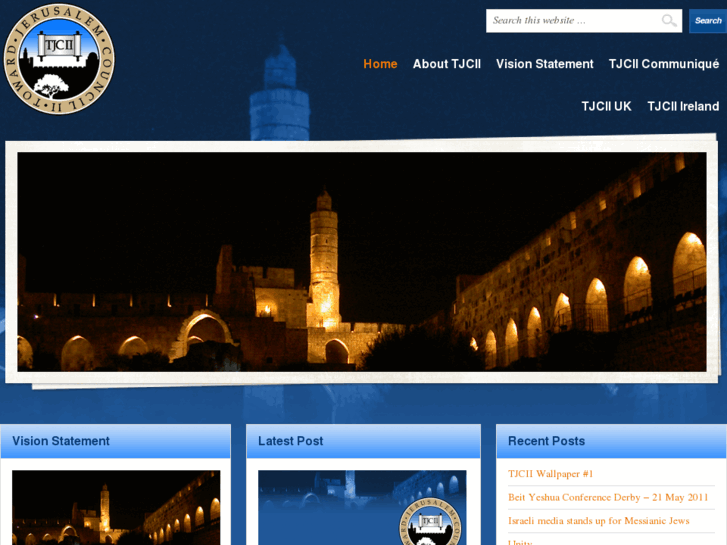
Task: Open the TJCII UK page
Action: point(606,106)
